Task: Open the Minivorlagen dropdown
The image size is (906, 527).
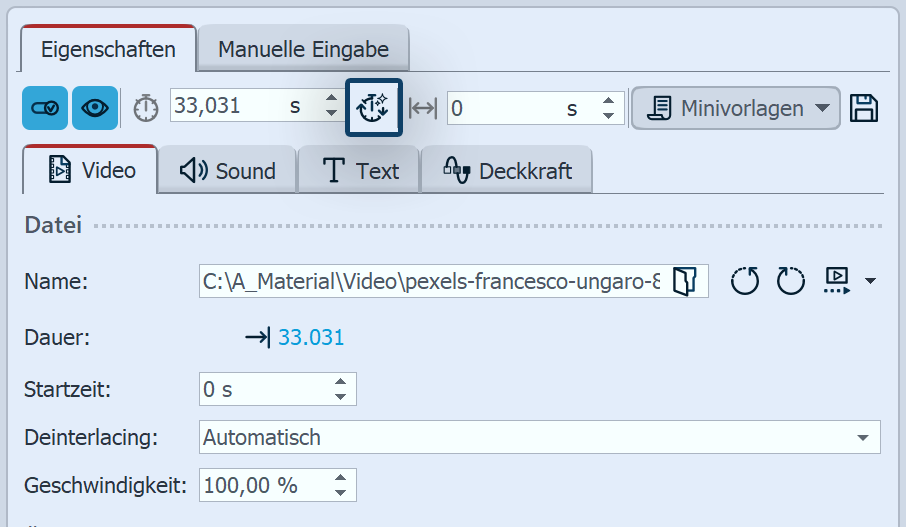Action: 735,108
